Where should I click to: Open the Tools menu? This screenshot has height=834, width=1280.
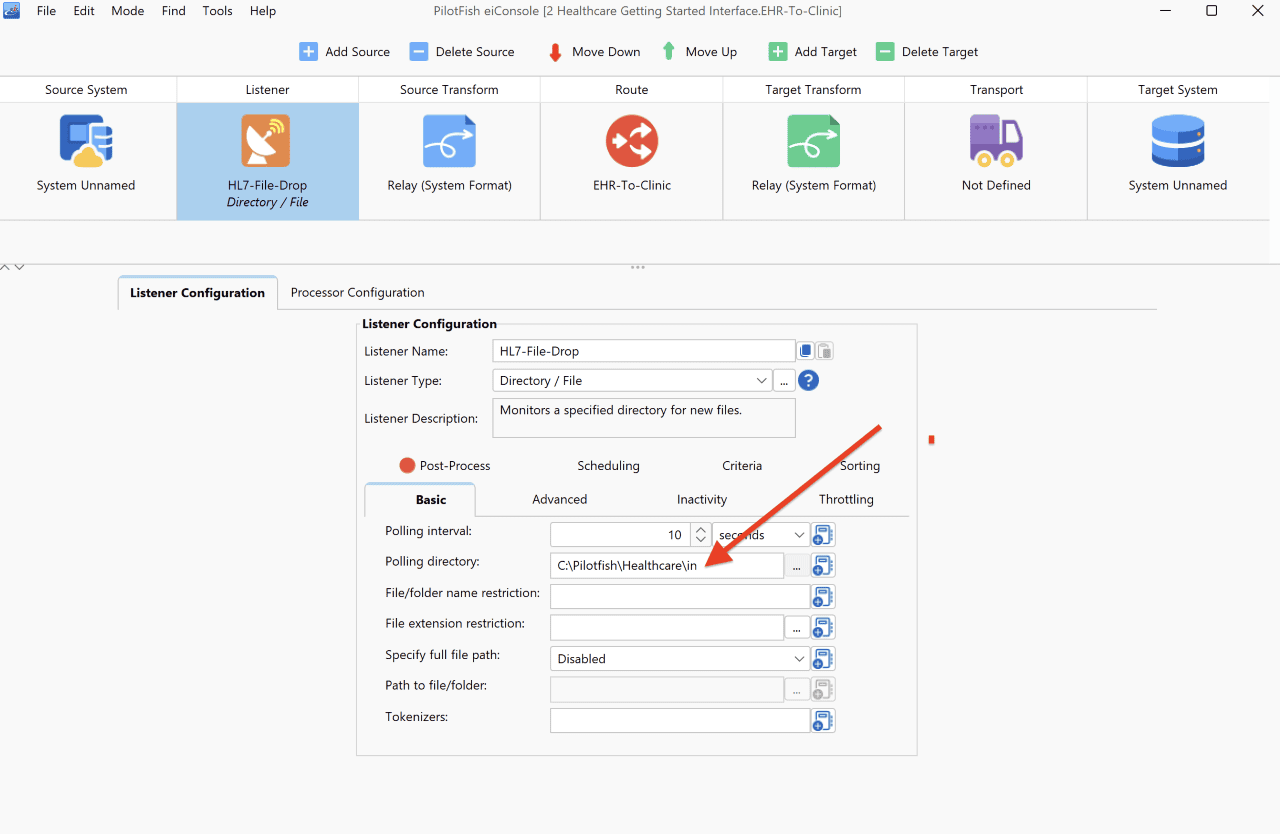click(217, 11)
